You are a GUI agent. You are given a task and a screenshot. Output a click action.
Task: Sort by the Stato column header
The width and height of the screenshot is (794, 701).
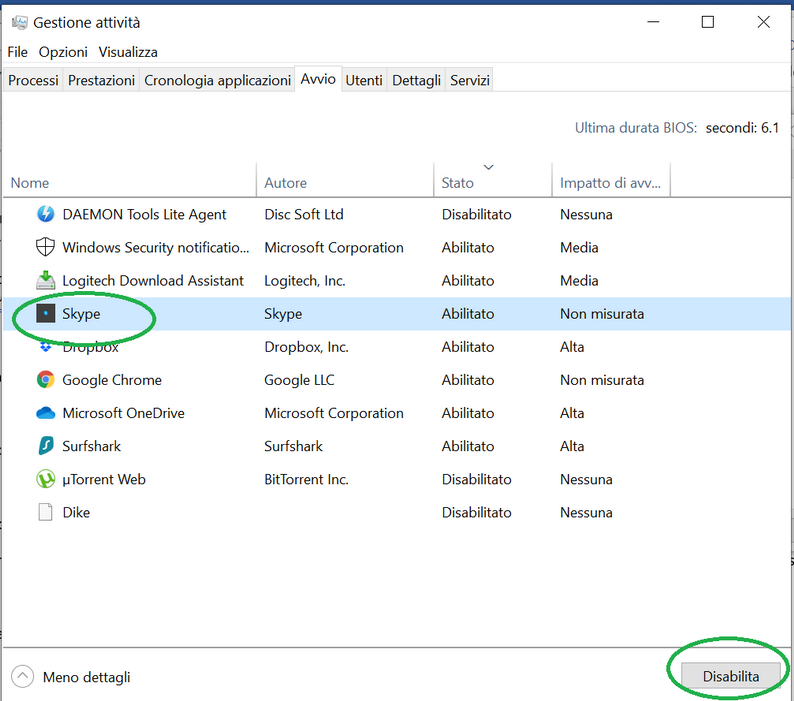(492, 182)
